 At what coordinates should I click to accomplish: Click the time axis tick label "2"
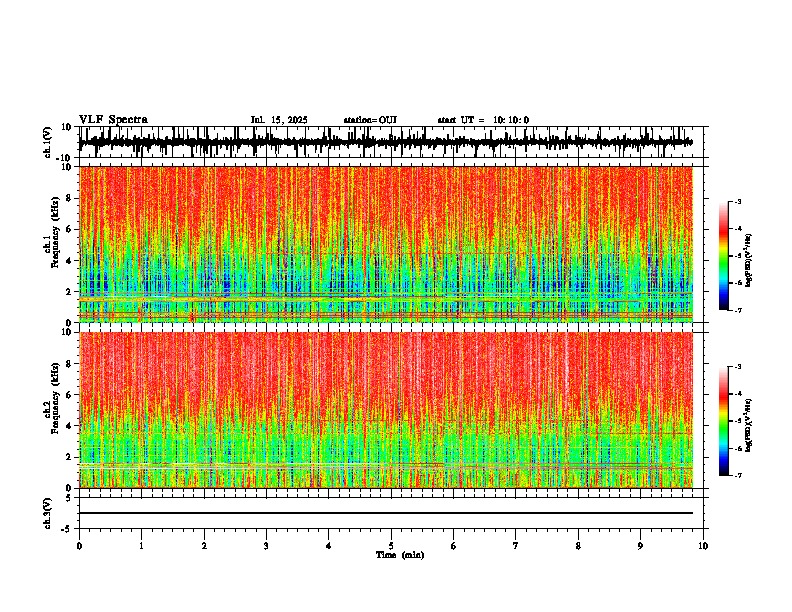(x=204, y=546)
